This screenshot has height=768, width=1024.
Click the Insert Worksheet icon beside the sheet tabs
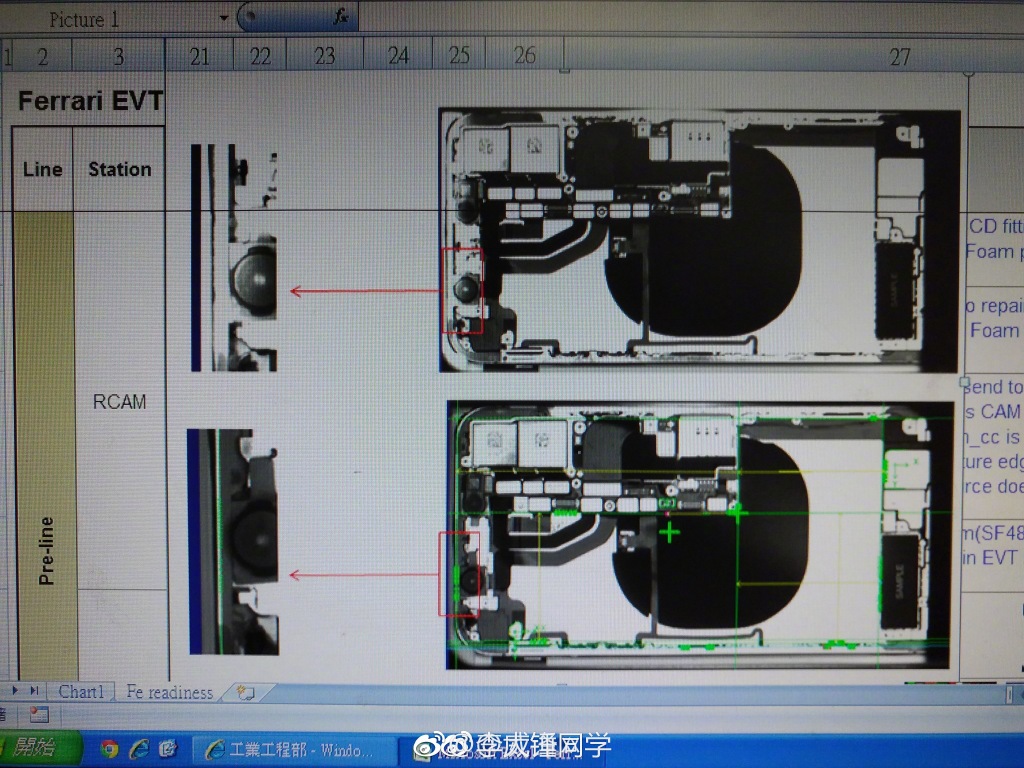[244, 692]
